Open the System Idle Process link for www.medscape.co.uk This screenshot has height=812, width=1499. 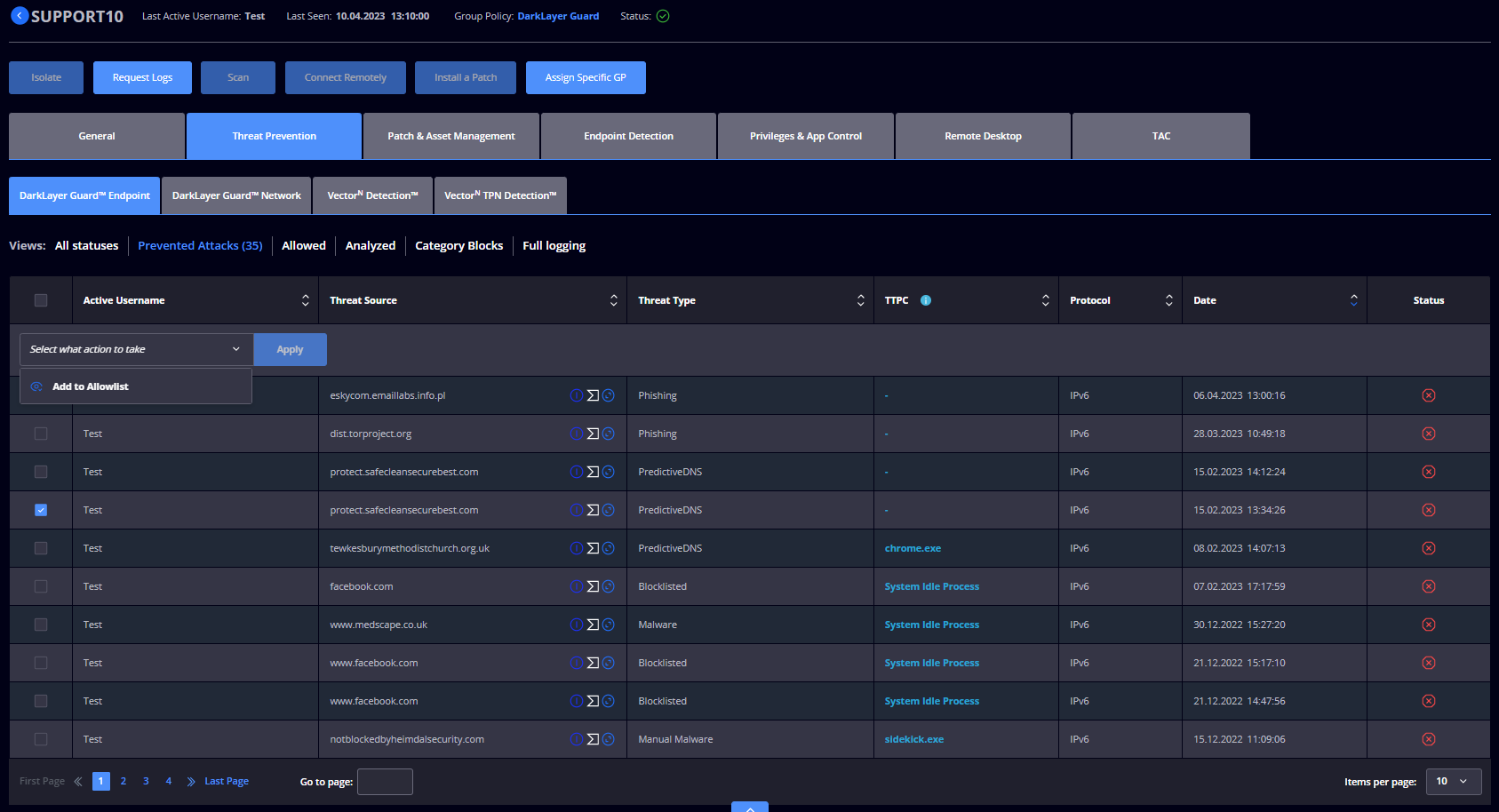coord(932,625)
